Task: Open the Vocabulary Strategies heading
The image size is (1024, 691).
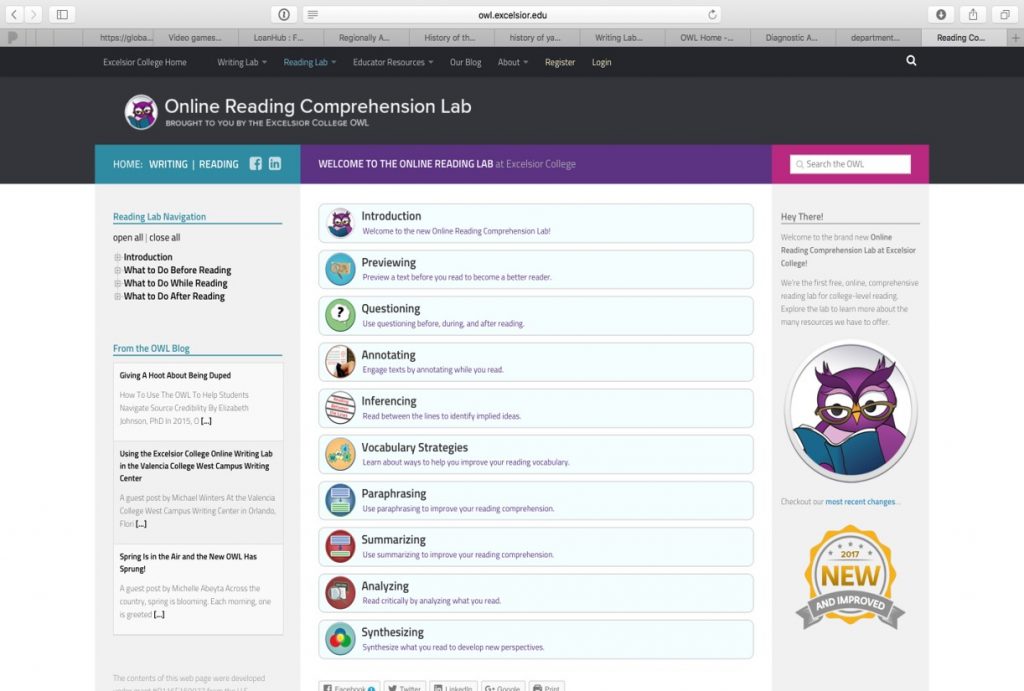Action: [x=415, y=447]
